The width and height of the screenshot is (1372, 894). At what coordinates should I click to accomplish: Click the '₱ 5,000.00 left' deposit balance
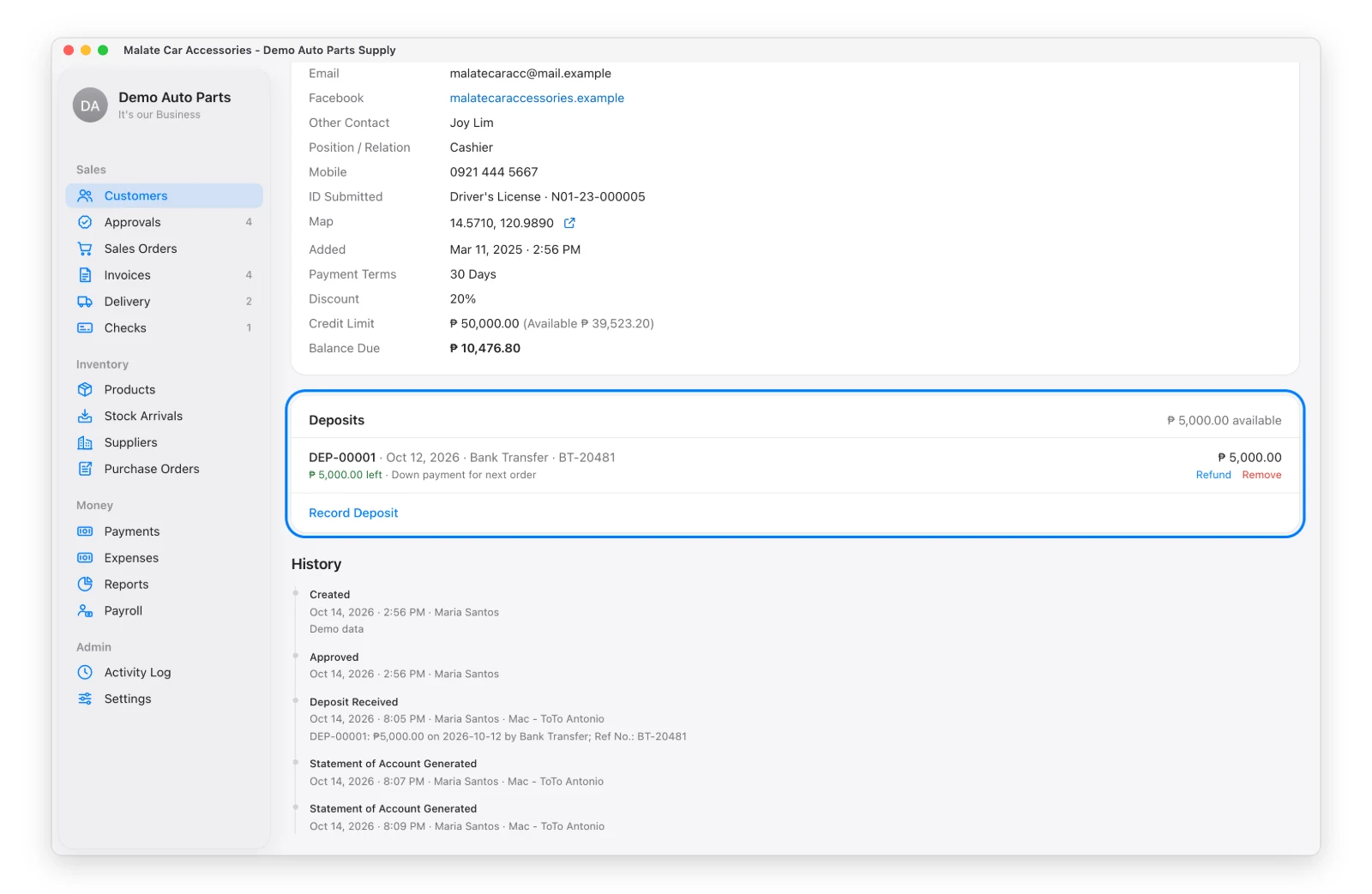click(346, 475)
